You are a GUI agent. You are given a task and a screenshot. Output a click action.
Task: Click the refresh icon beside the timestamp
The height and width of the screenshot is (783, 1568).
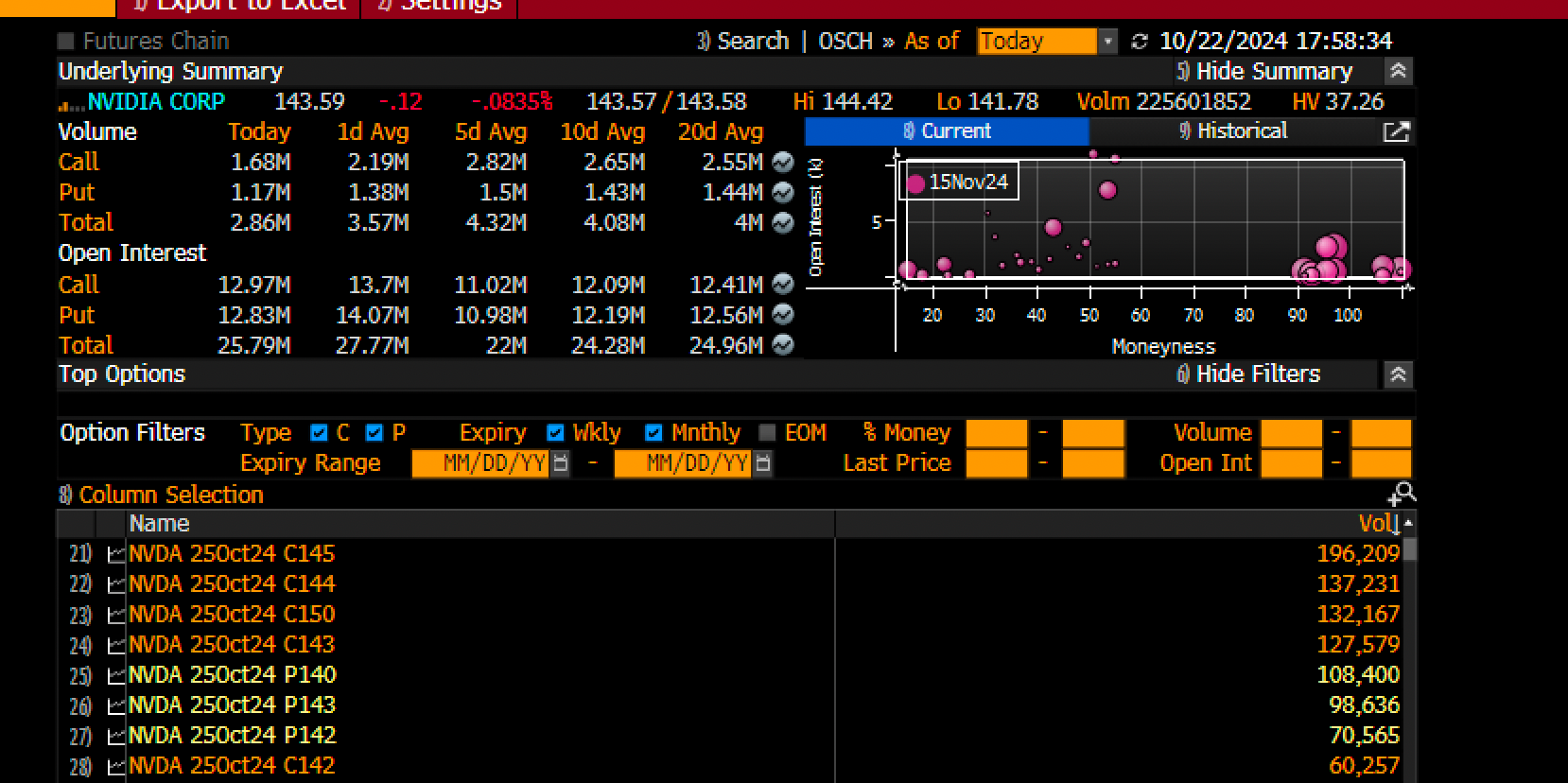1140,42
